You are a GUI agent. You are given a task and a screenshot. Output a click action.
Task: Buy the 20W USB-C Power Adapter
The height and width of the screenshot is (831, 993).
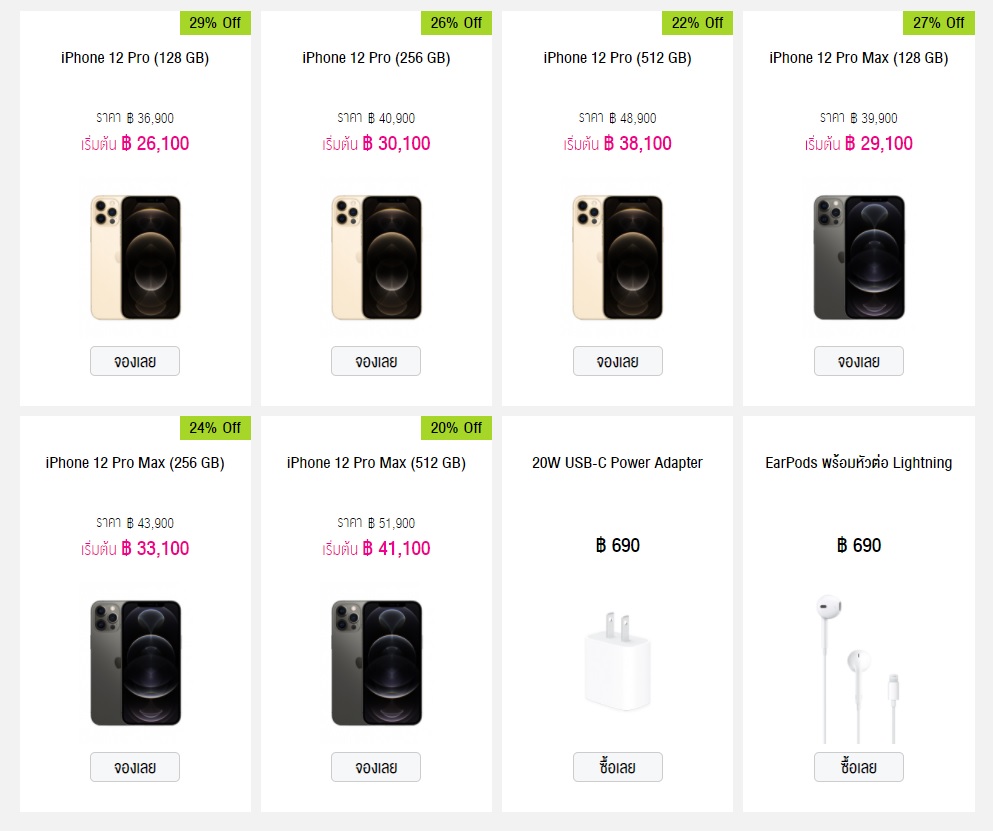pyautogui.click(x=617, y=767)
